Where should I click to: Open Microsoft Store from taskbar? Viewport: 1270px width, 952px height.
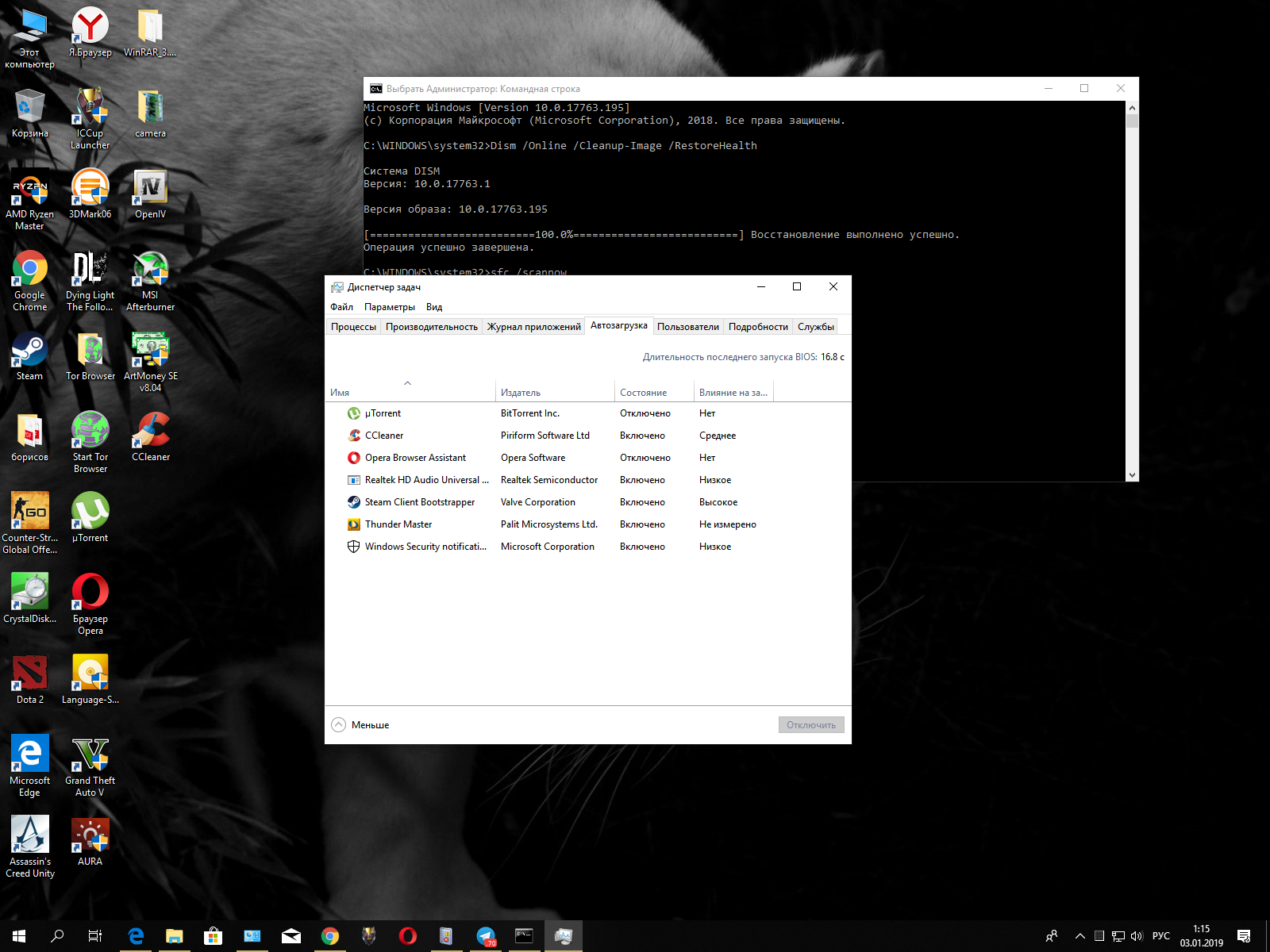tap(213, 936)
